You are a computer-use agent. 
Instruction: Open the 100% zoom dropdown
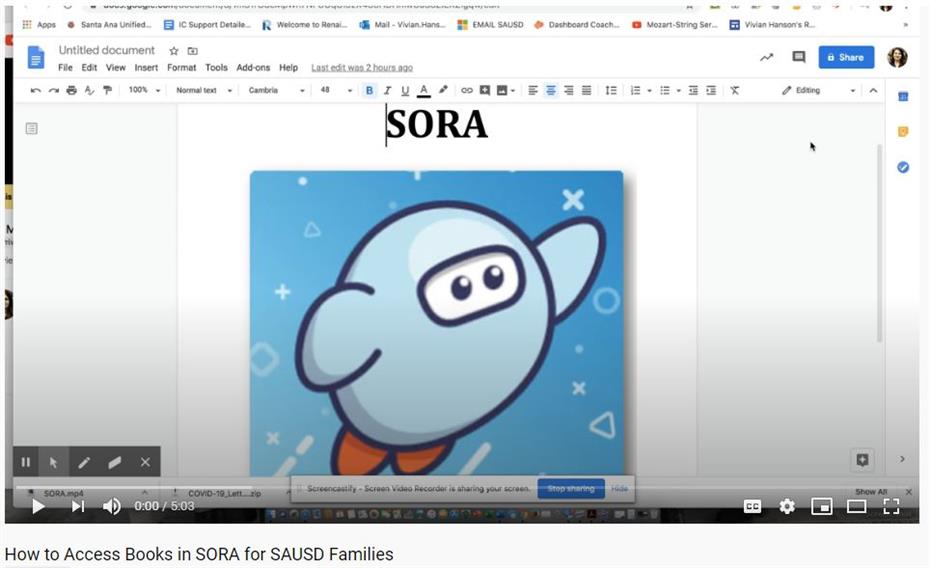[144, 90]
